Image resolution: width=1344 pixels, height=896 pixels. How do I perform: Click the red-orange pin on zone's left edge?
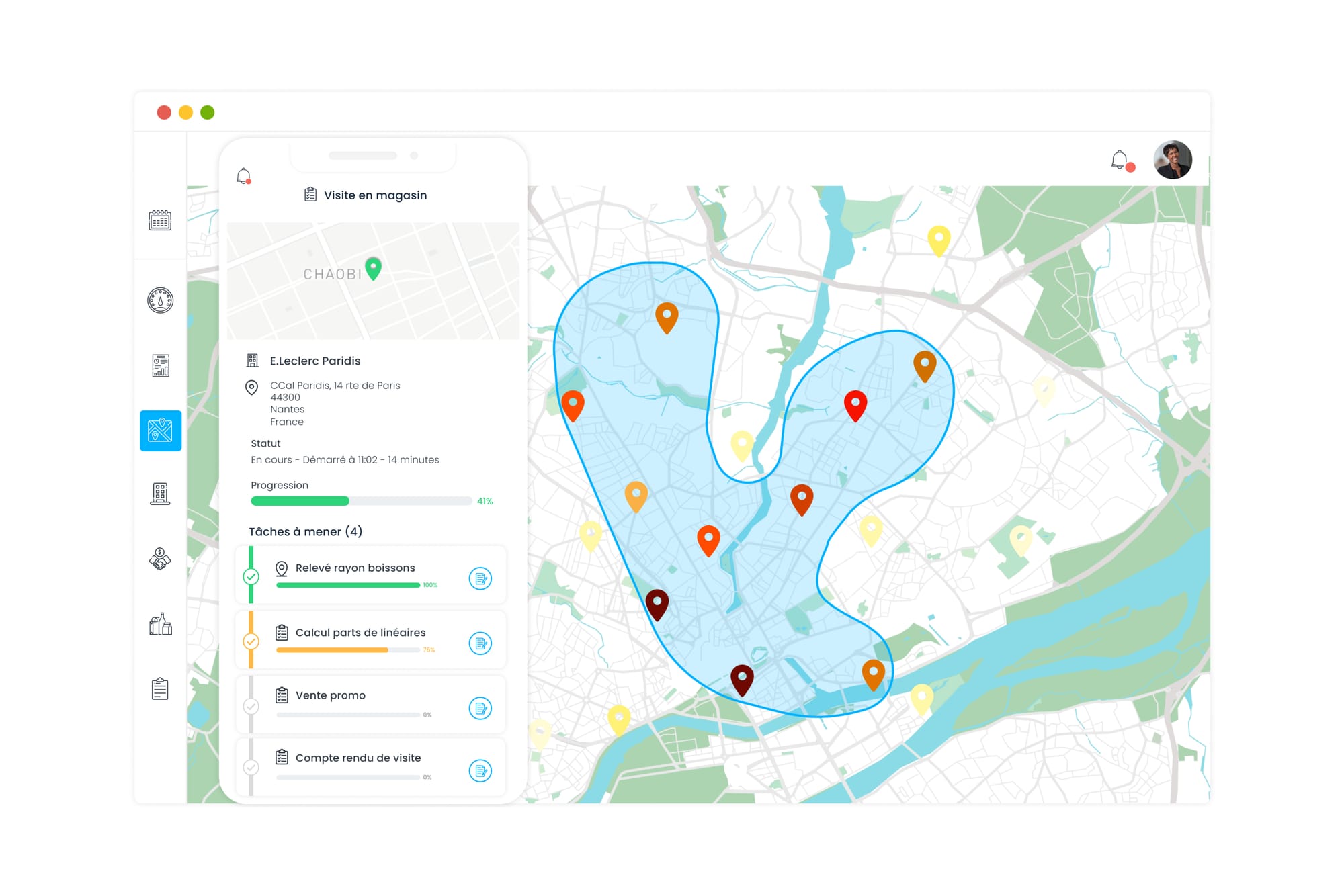point(573,405)
